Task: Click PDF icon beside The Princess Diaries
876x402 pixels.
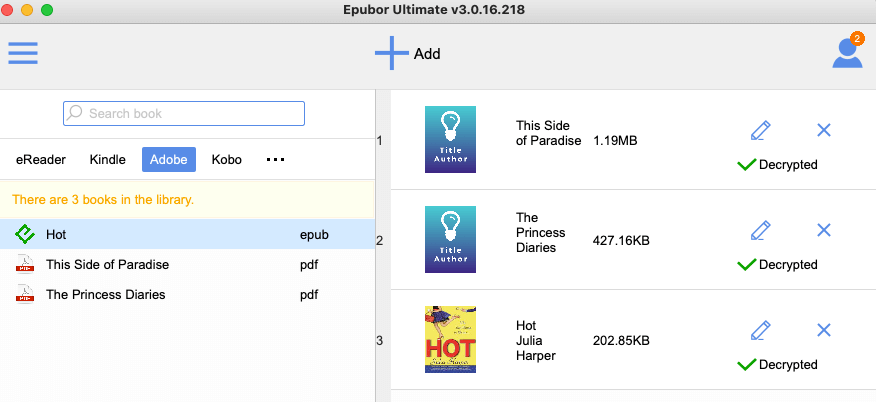Action: (x=25, y=294)
